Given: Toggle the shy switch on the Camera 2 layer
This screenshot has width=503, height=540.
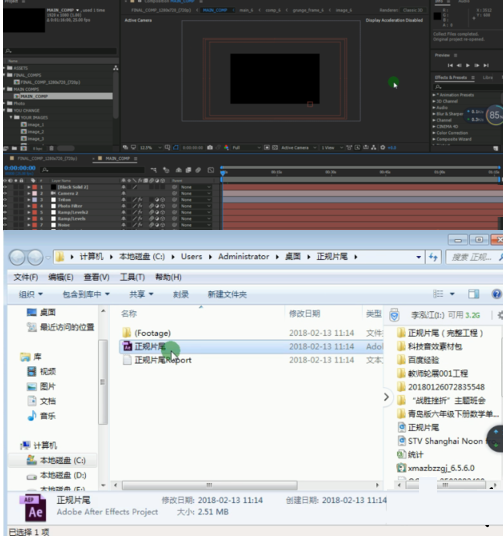Looking at the screenshot, I should [x=123, y=193].
